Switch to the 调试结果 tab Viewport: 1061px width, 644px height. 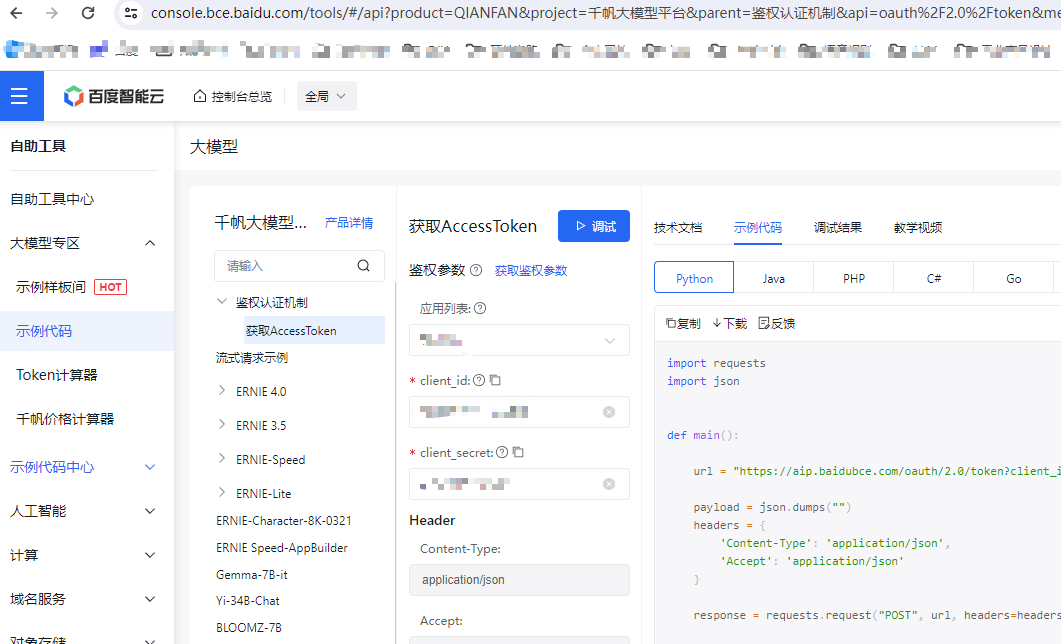click(x=838, y=227)
